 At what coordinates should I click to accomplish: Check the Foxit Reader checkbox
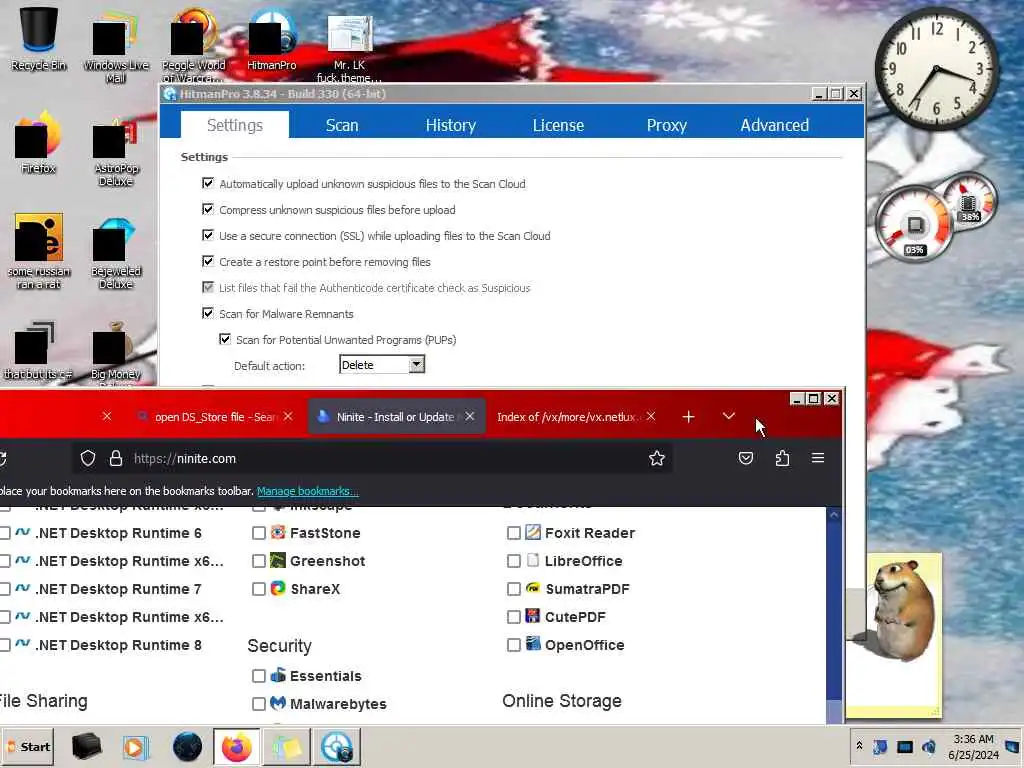coord(514,534)
